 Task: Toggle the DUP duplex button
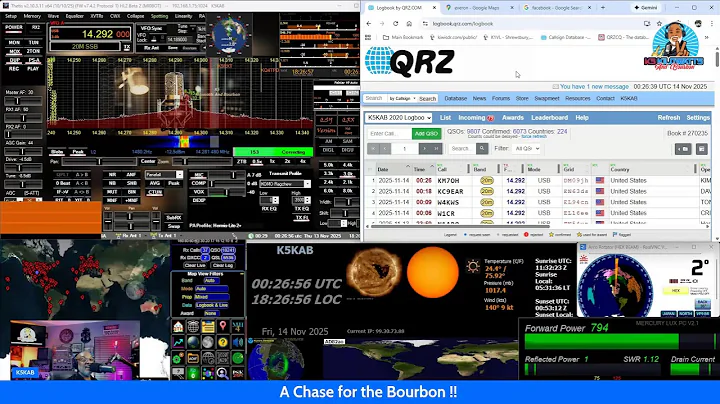coord(15,60)
